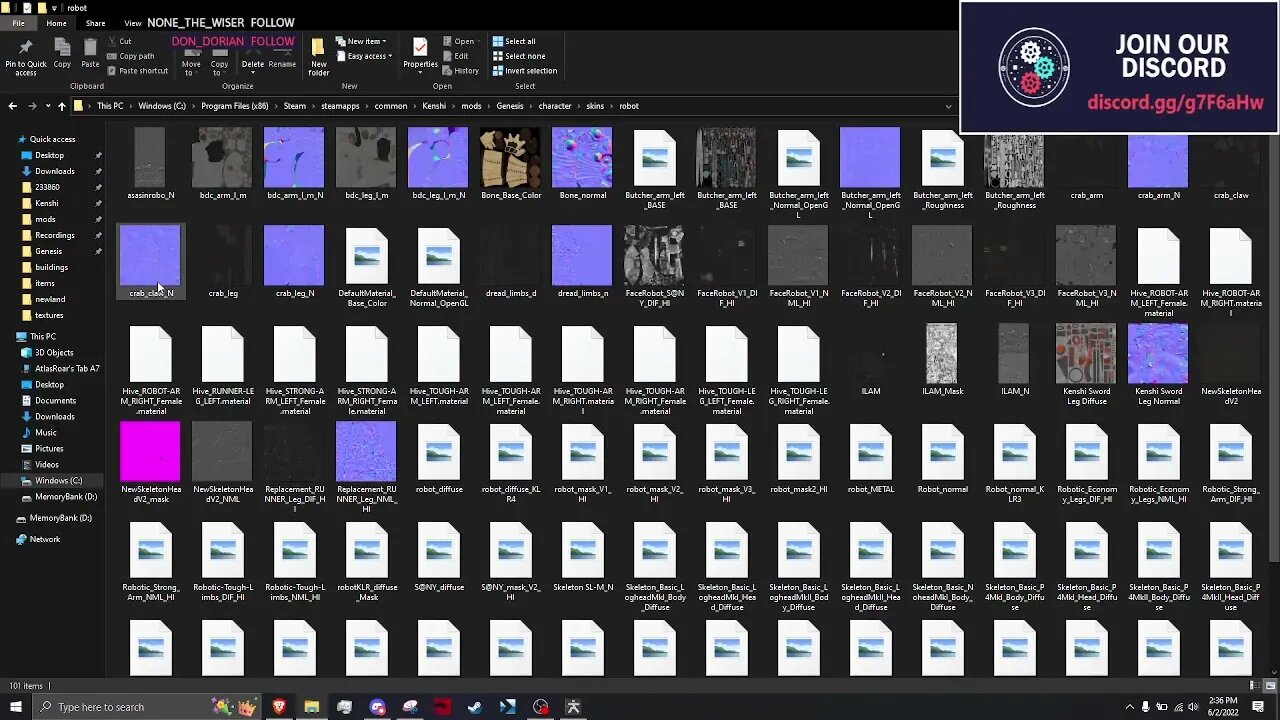Choose Copy path in the ribbon
The width and height of the screenshot is (1280, 720).
[x=131, y=56]
